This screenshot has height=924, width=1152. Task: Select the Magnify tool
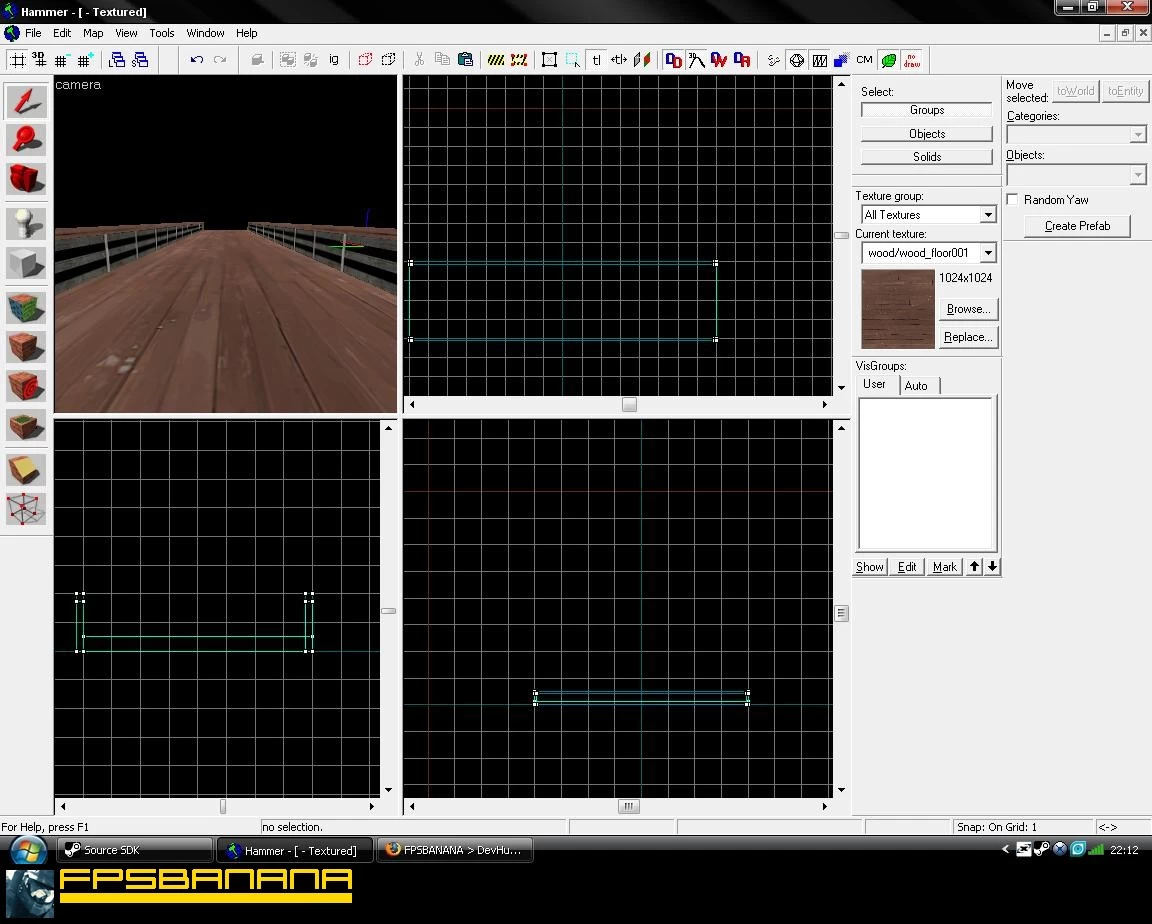click(26, 140)
